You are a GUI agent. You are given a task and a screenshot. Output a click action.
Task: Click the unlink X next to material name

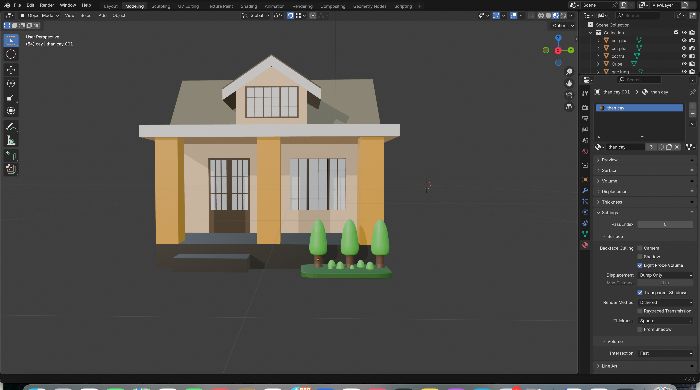[677, 147]
